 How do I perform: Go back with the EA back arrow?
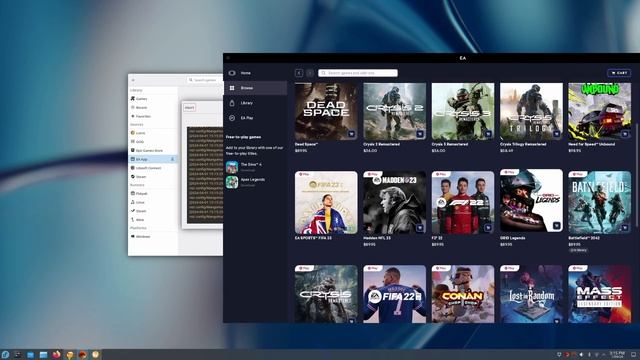[299, 73]
